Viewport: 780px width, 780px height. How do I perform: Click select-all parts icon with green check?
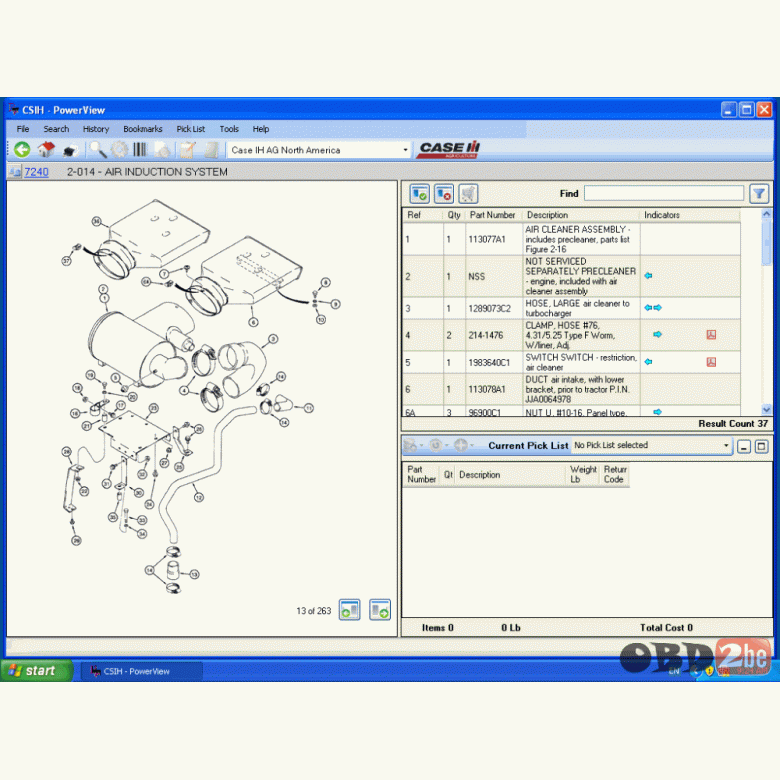[419, 194]
